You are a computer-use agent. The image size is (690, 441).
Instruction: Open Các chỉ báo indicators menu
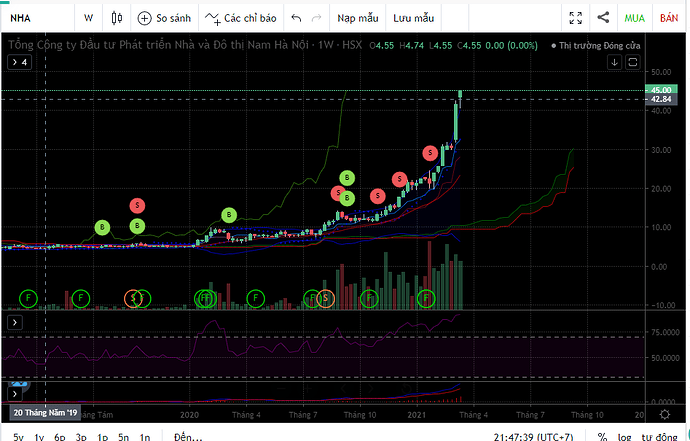240,18
